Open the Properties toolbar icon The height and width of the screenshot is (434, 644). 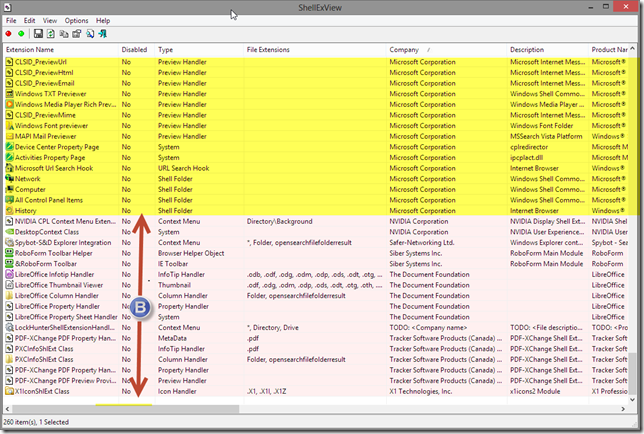77,34
